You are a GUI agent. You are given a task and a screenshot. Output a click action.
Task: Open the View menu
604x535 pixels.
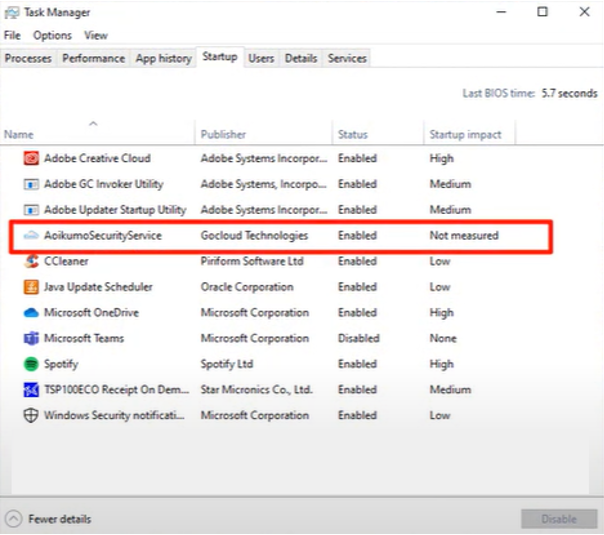point(96,35)
